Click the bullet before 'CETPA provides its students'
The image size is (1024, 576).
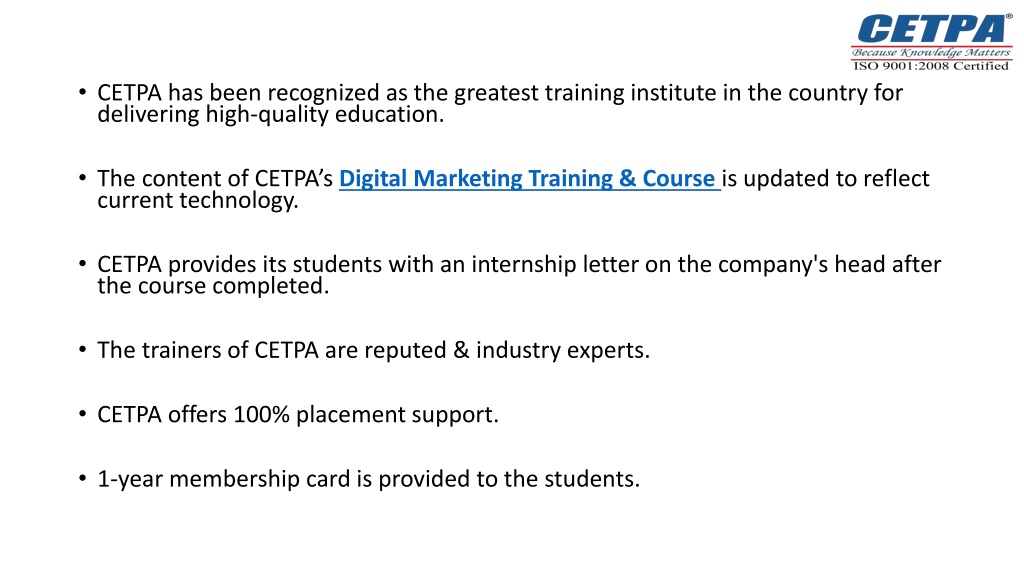coord(82,264)
